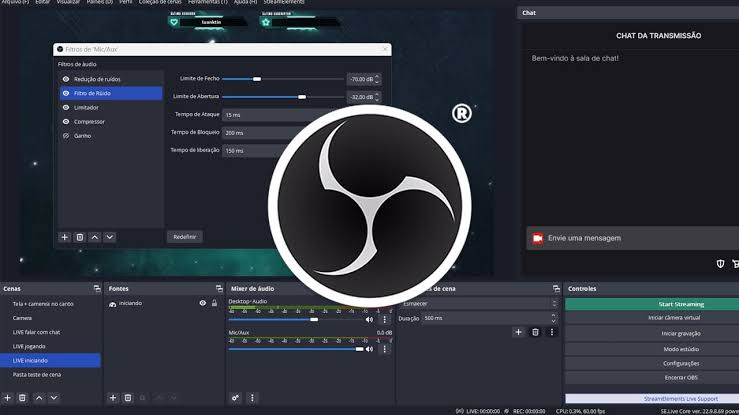Viewport: 739px width, 415px height.
Task: Delete the scene transition
Action: point(535,332)
